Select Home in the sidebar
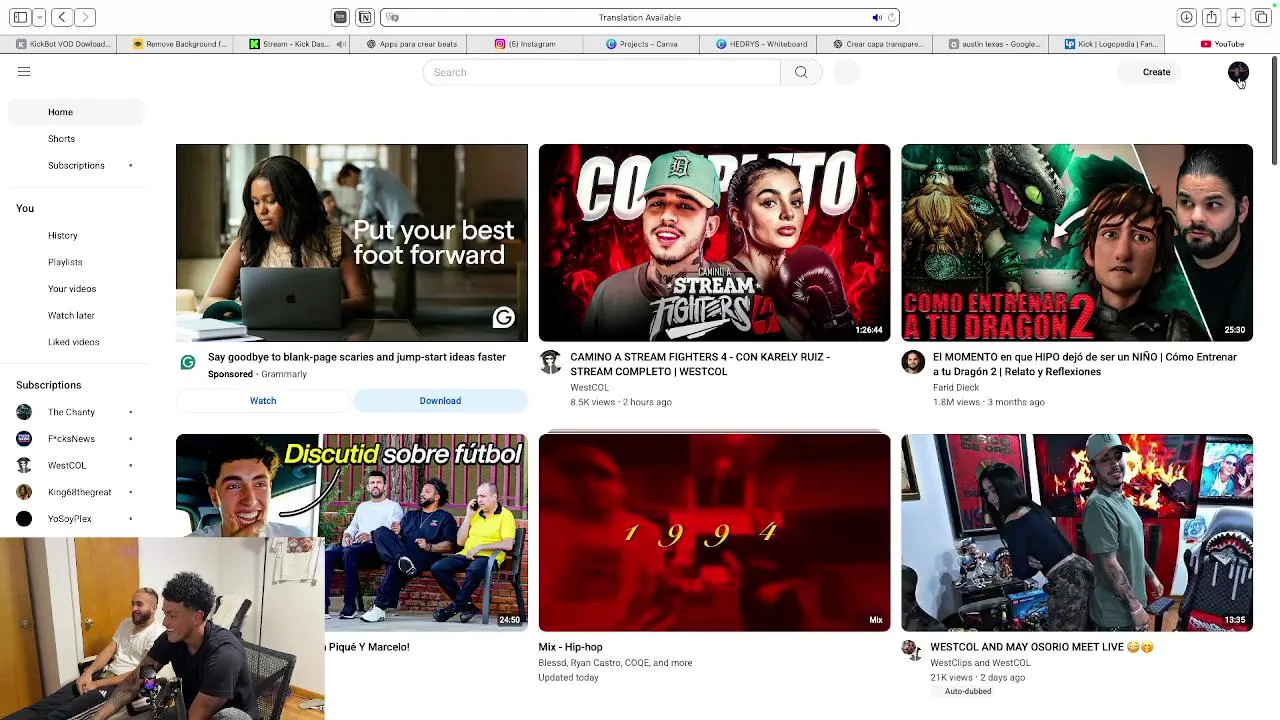This screenshot has height=720, width=1280. [76, 112]
